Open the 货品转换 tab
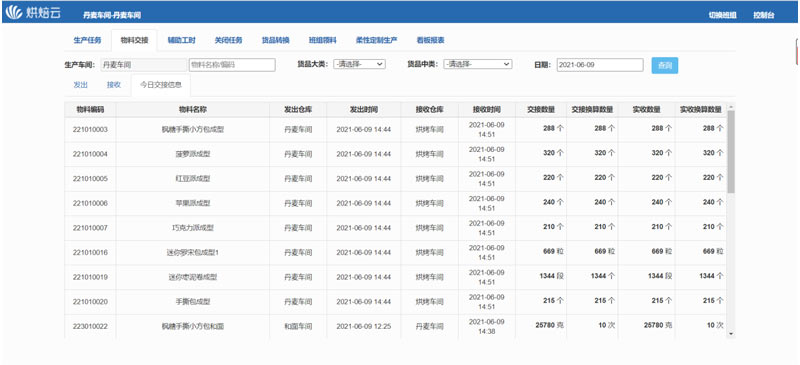800x365 pixels. click(x=276, y=40)
